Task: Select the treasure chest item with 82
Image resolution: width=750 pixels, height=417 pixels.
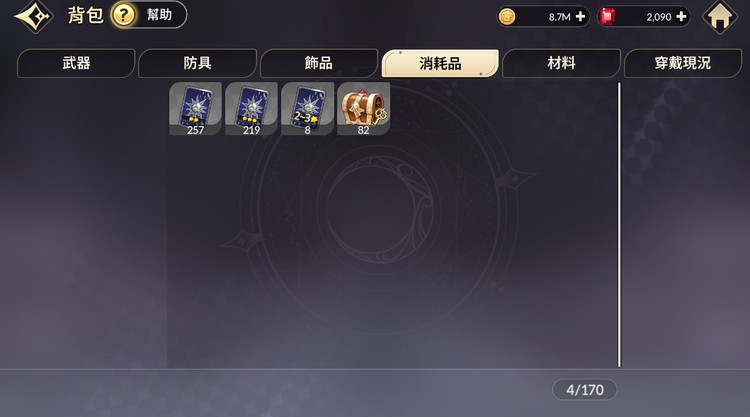Action: point(364,109)
